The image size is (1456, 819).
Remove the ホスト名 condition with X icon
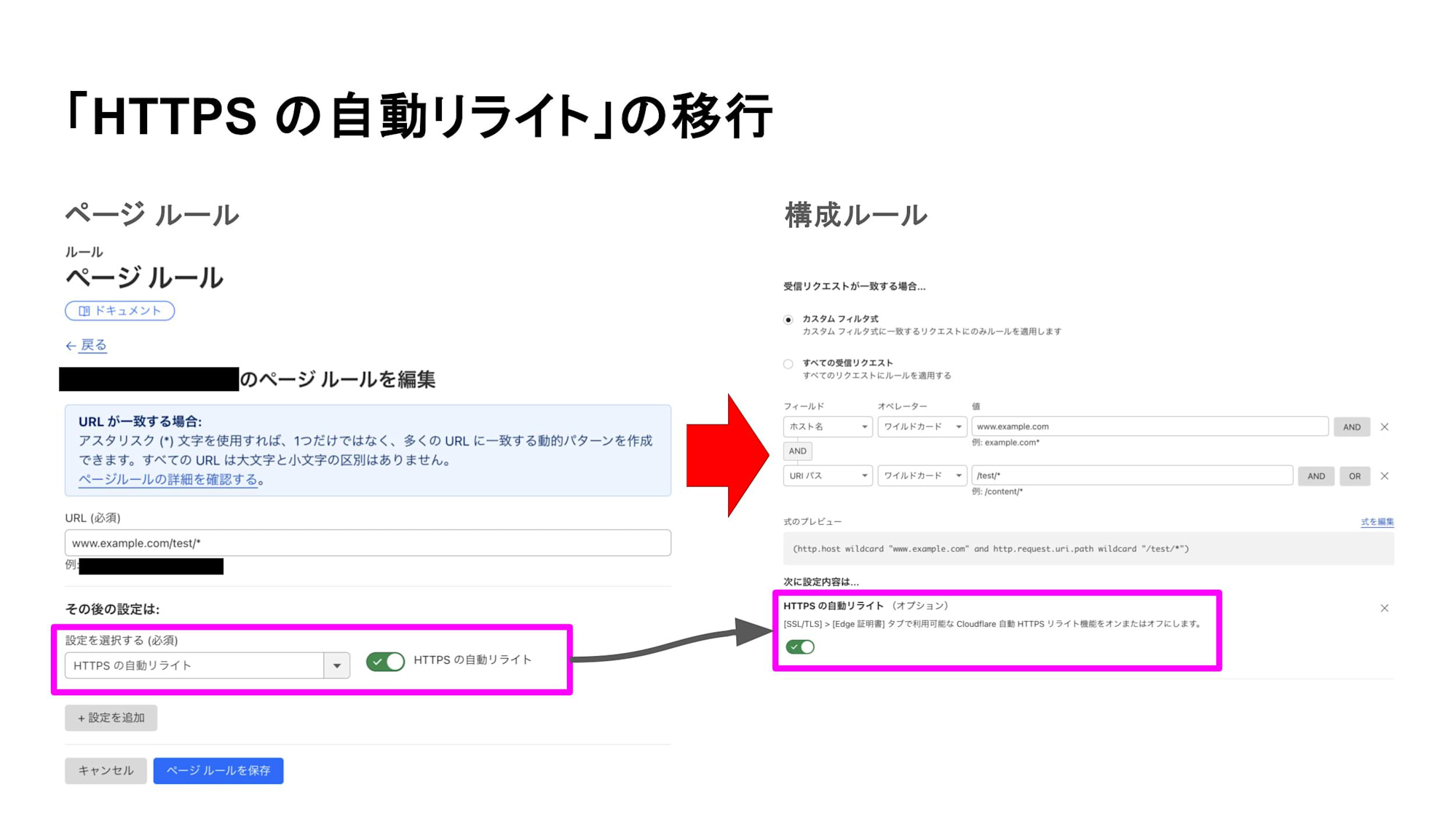(x=1385, y=427)
